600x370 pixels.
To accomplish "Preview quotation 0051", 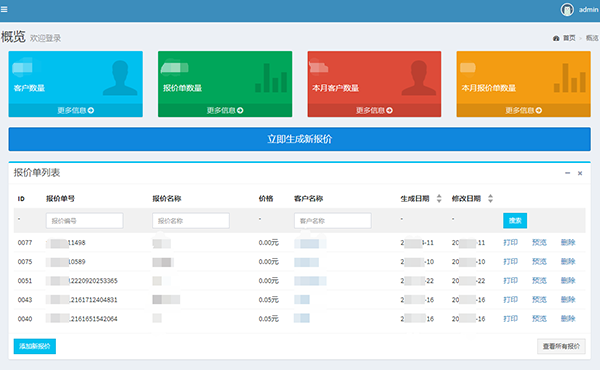I will pos(539,281).
